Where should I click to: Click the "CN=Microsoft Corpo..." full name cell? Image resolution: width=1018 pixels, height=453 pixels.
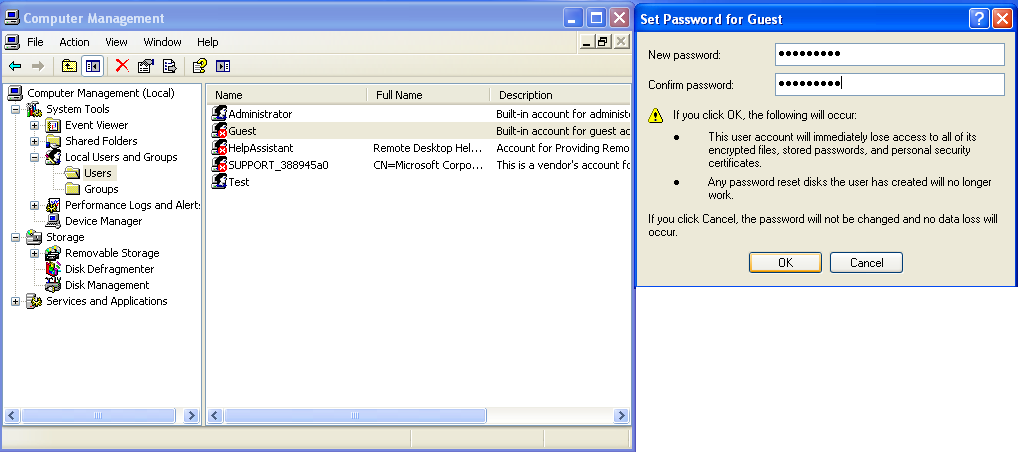pyautogui.click(x=428, y=165)
